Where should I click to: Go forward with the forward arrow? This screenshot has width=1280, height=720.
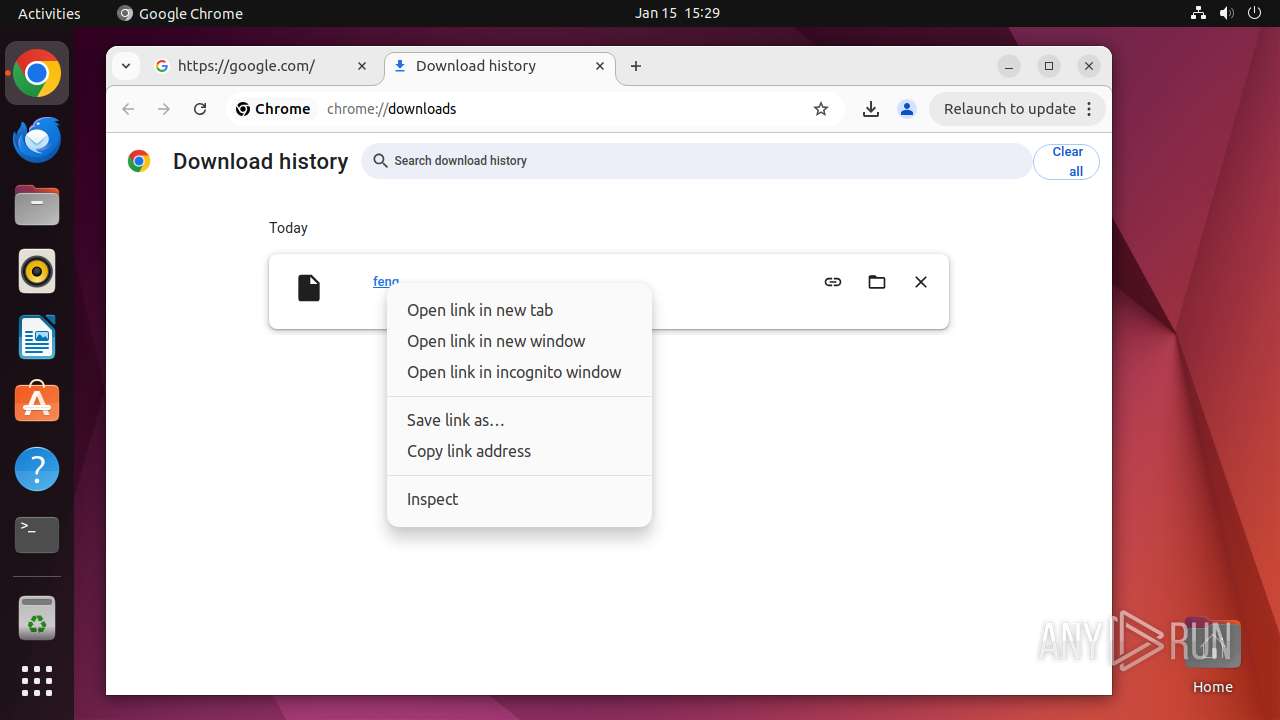[x=164, y=109]
